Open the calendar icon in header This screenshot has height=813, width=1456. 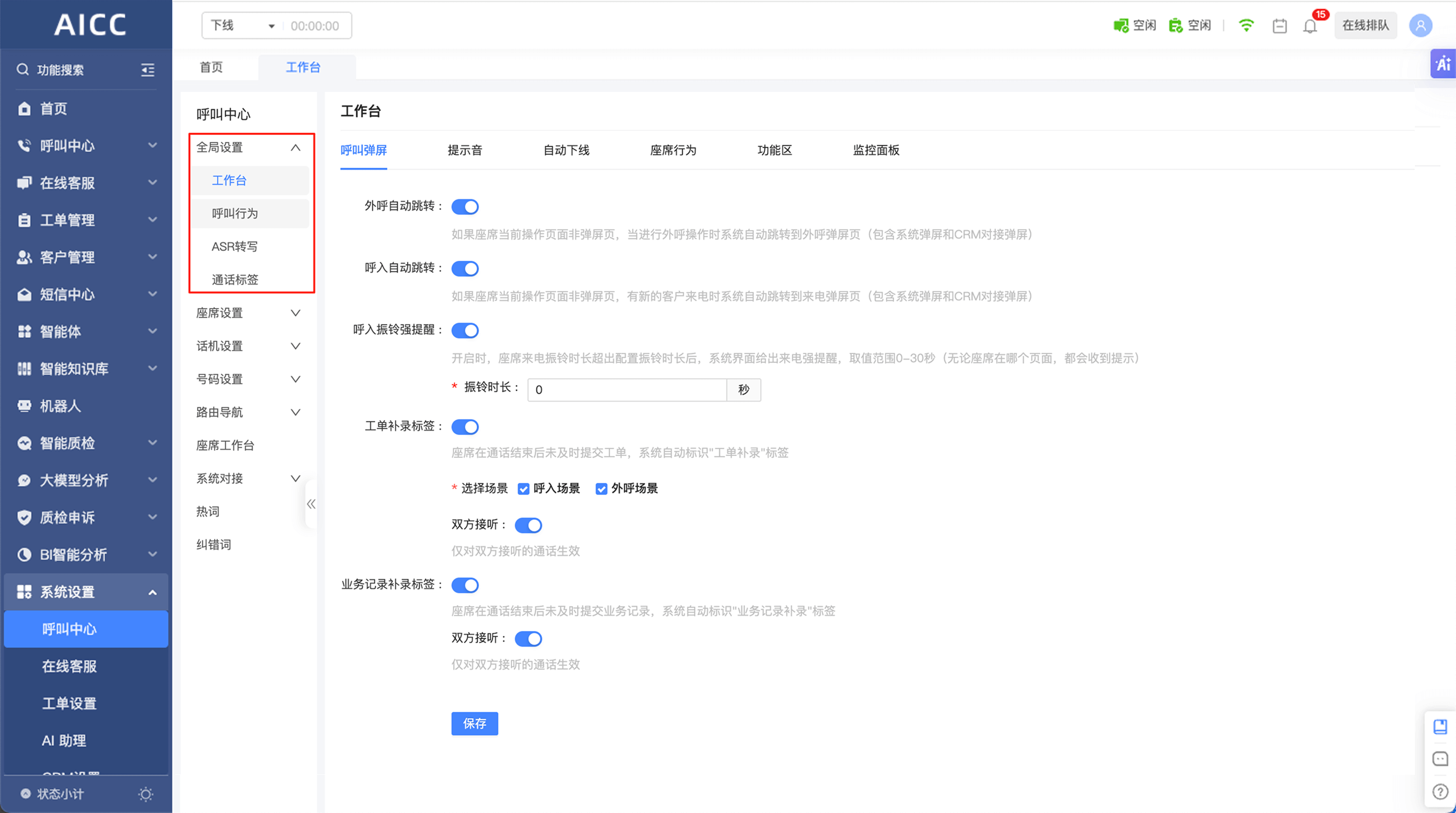(x=1280, y=26)
